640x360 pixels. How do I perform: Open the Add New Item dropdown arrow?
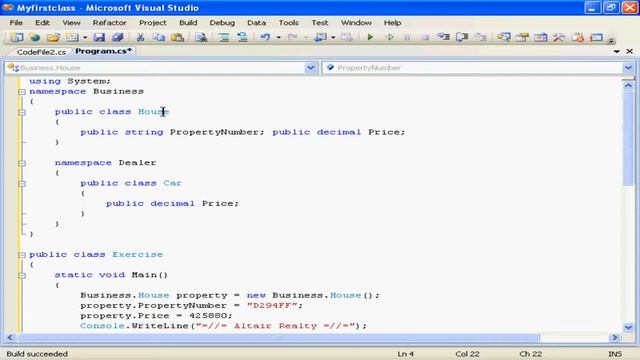[85, 38]
